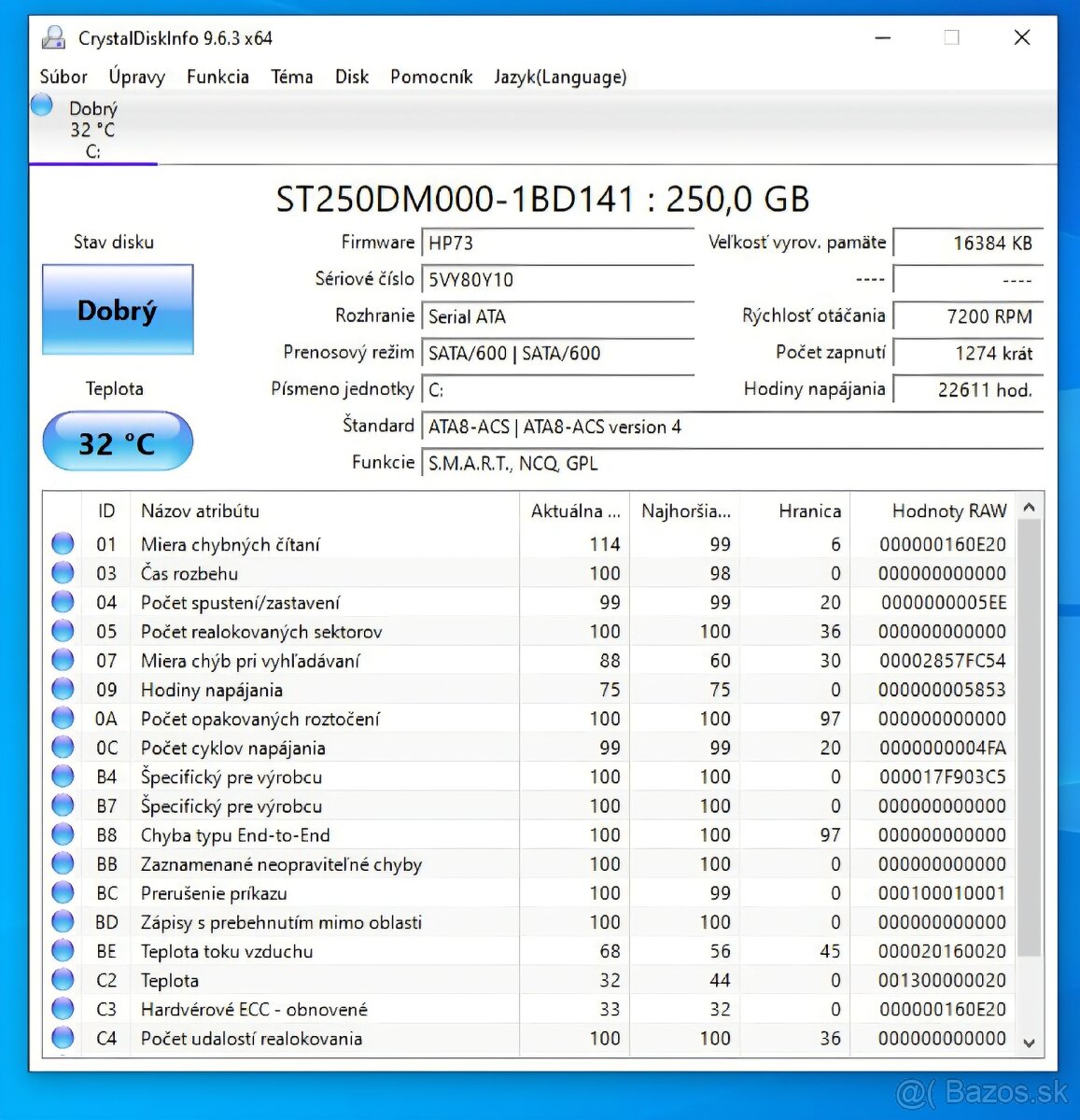Screen dimensions: 1080x1120
Task: Click the status dot for "Zaznamenané neopraviteľné chyby"
Action: click(x=62, y=863)
